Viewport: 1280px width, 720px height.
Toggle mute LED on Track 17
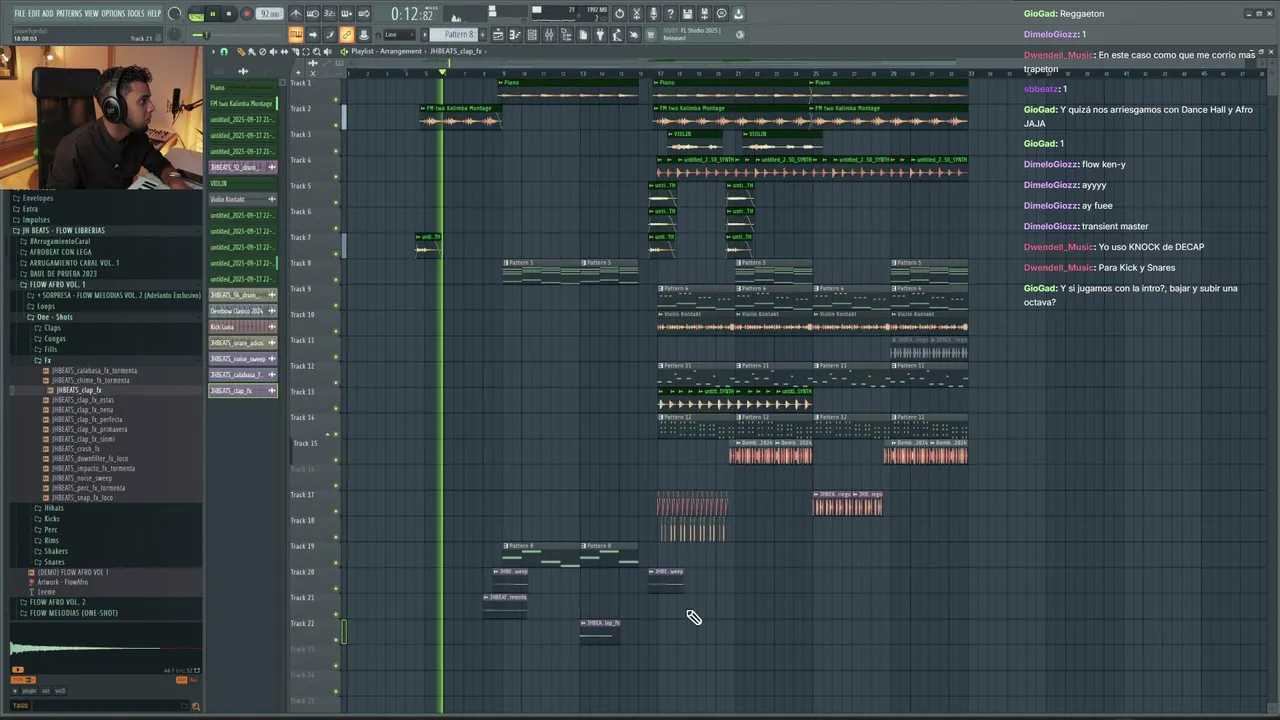[336, 512]
